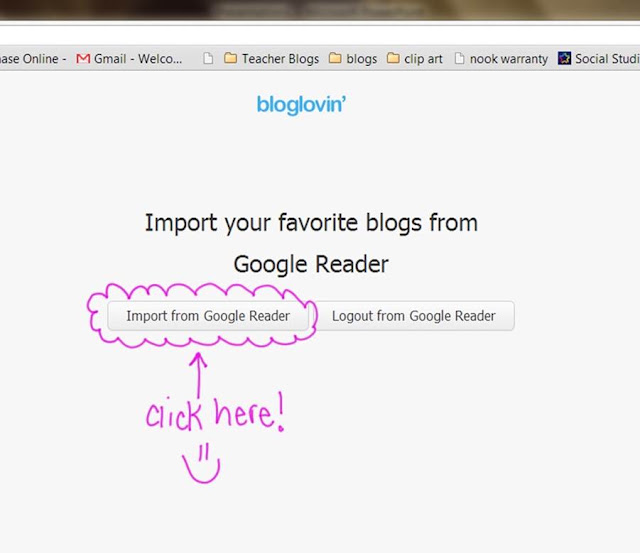Click Import from Google Reader button
The image size is (640, 553).
point(208,315)
